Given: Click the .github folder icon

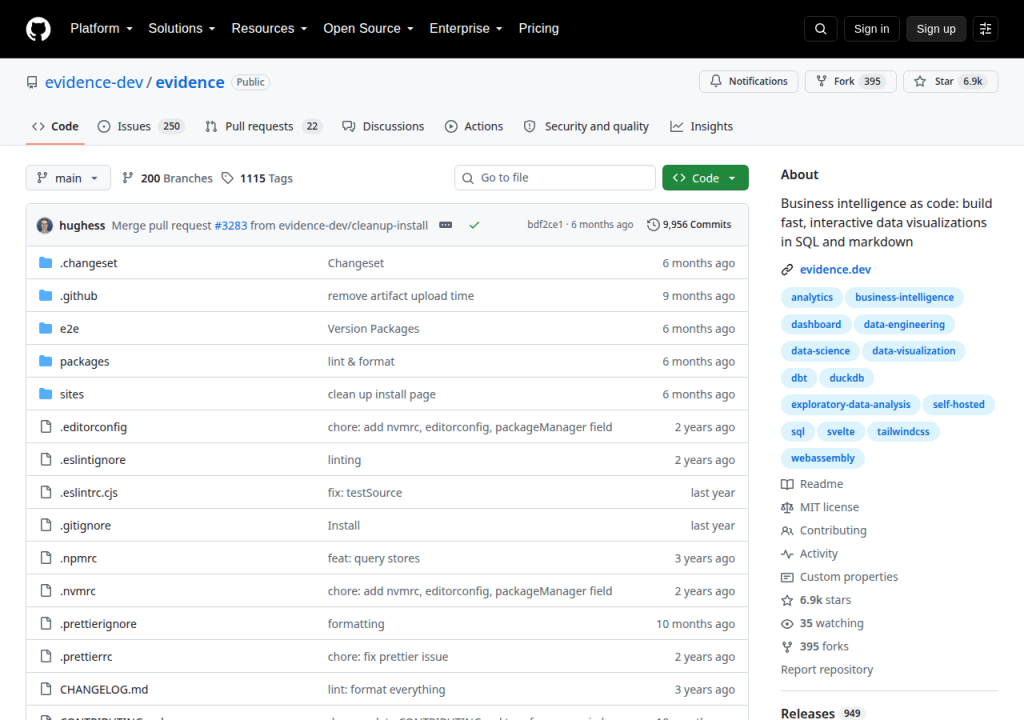Looking at the screenshot, I should click(45, 295).
